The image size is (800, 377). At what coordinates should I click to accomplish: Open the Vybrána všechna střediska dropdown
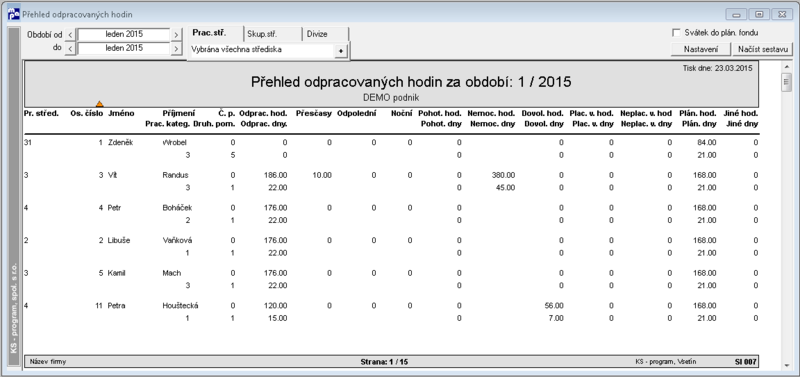(340, 51)
